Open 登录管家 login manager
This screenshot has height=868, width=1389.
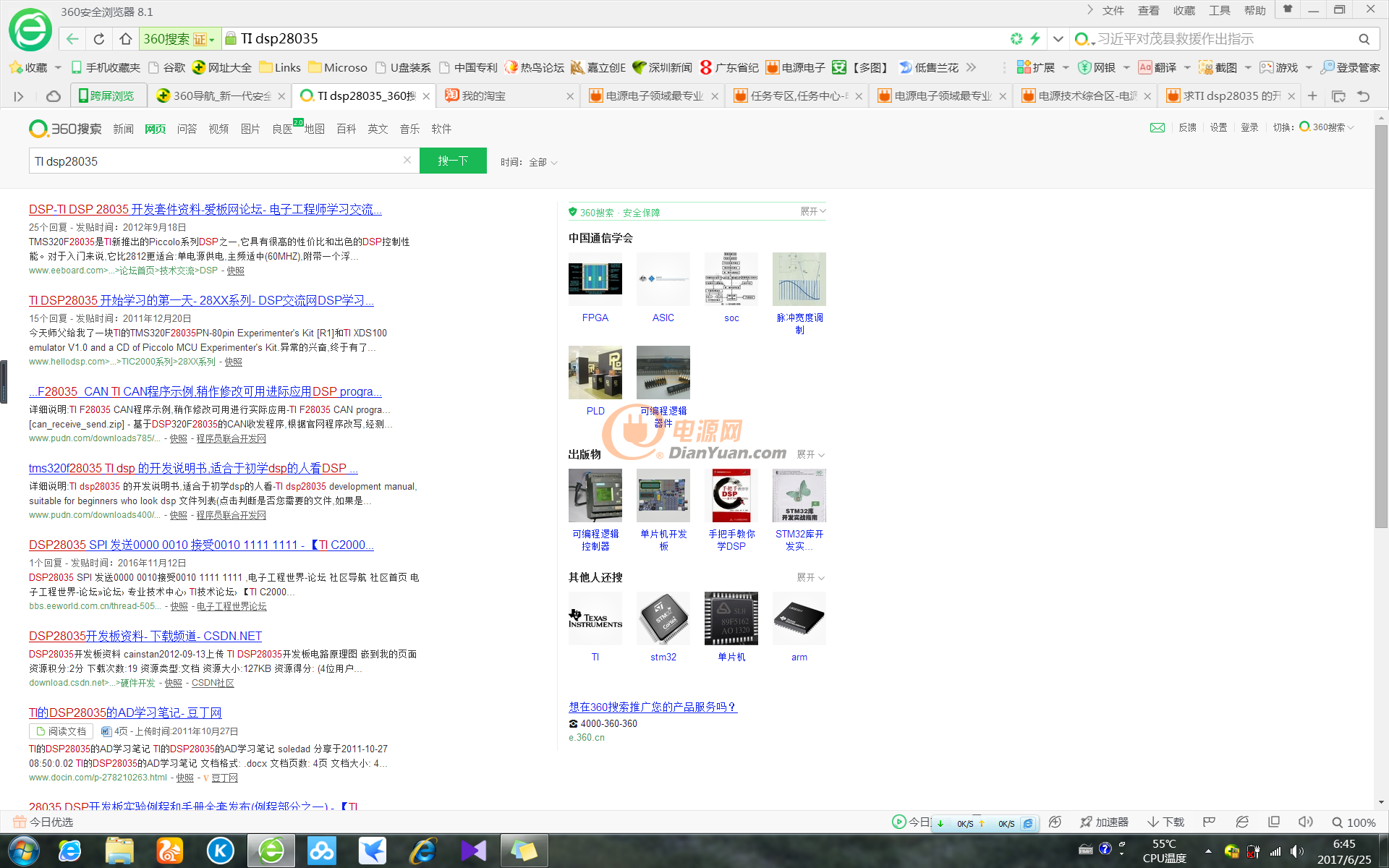pyautogui.click(x=1351, y=67)
